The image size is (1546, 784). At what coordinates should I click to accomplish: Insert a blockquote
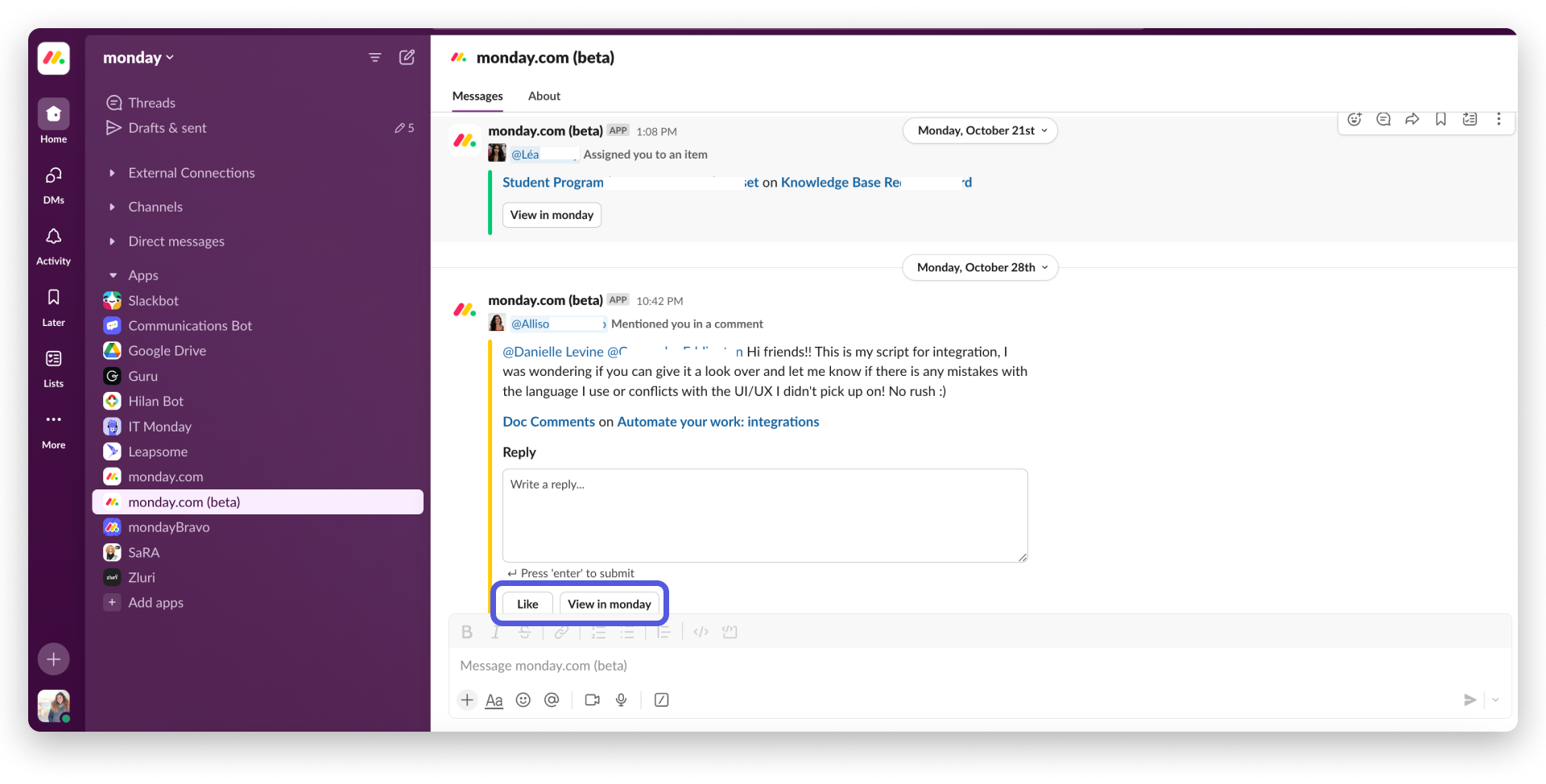(x=663, y=632)
